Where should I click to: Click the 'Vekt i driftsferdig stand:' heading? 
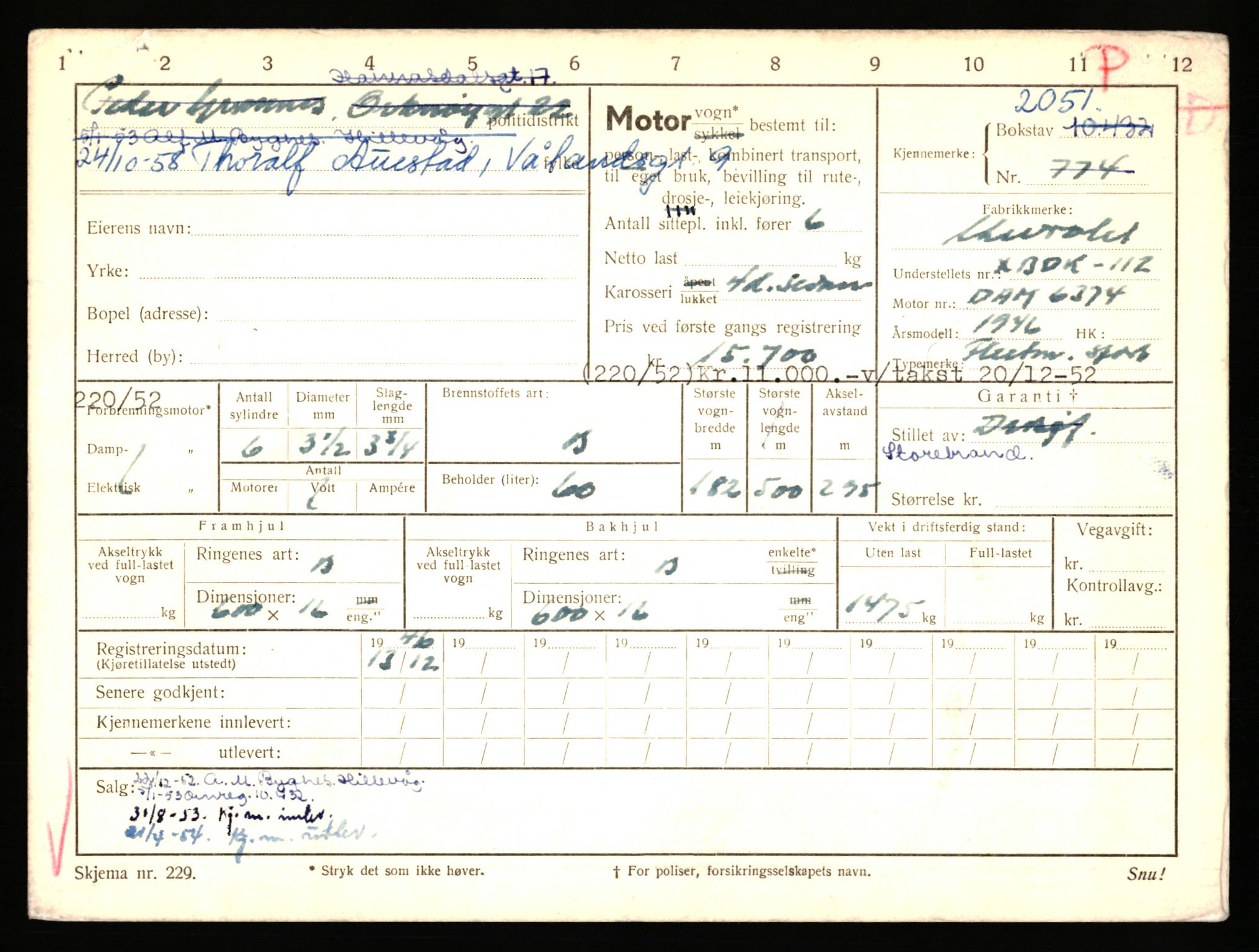tap(946, 527)
